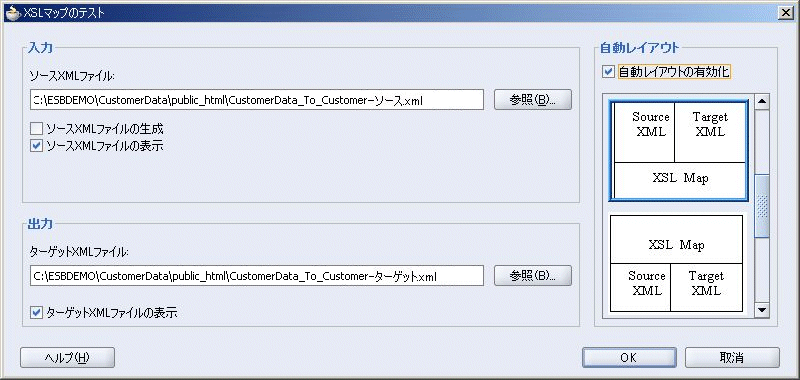Click the ターゲットXMLファイル path input field
Screen dimensions: 800x380
click(257, 276)
